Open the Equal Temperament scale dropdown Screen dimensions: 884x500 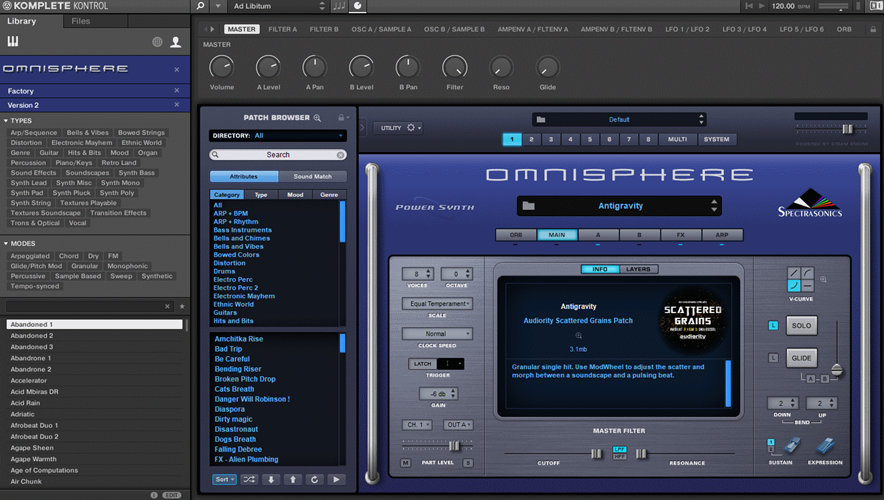436,303
